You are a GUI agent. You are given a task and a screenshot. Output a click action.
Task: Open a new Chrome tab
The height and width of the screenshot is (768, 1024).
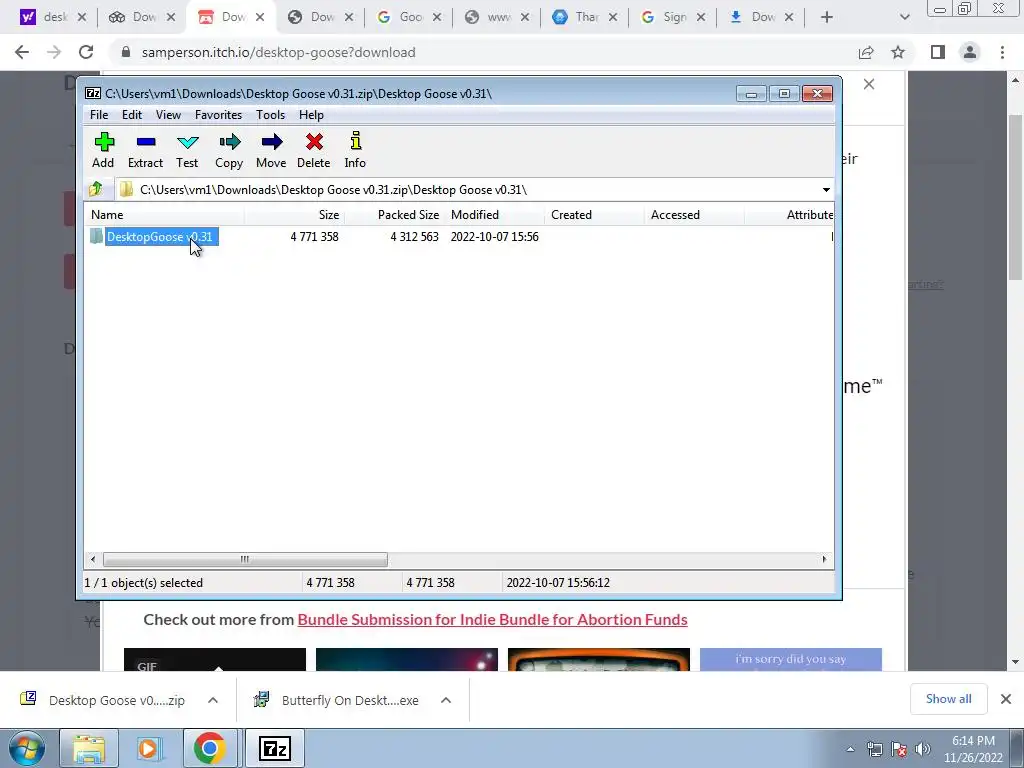827,18
